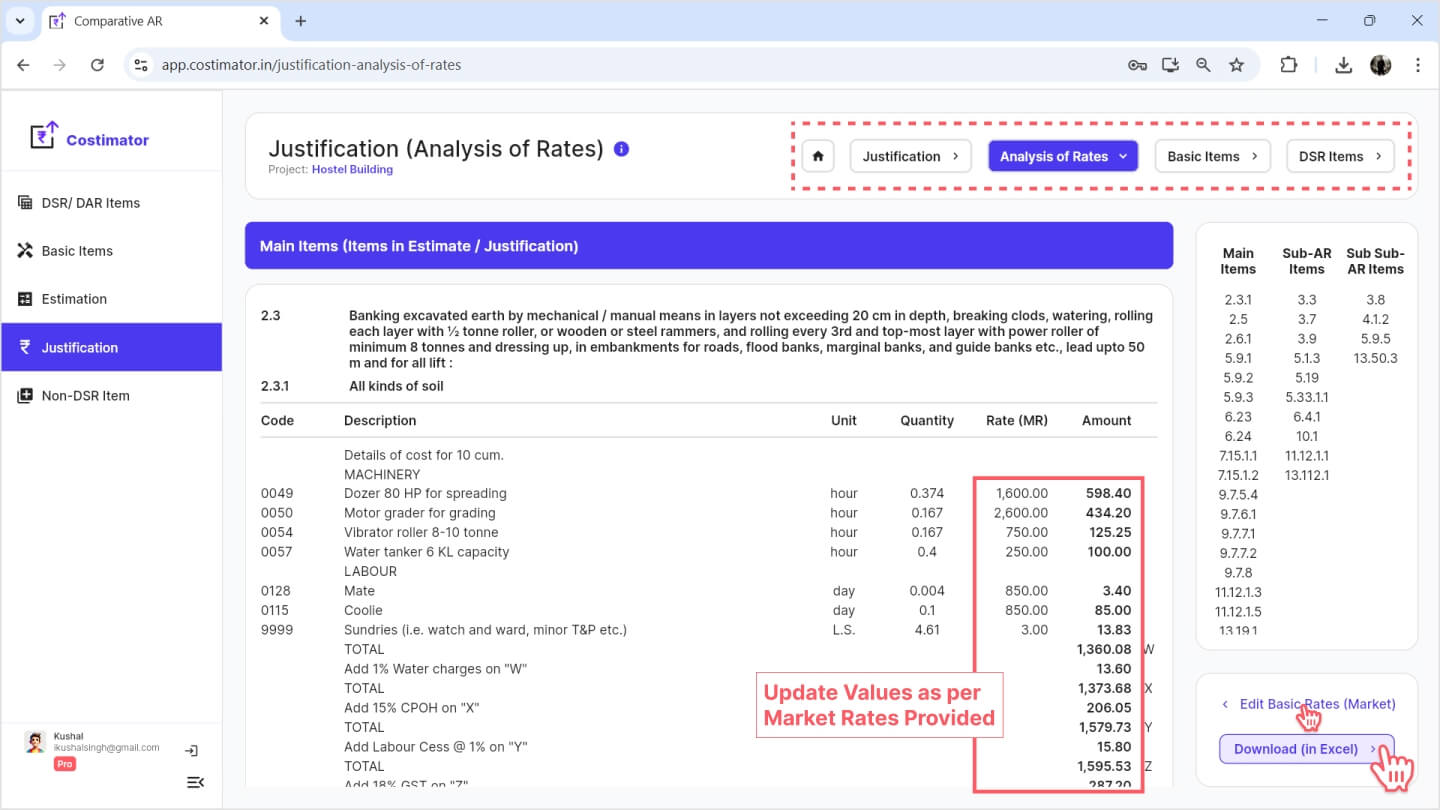Select main item 9.7.5.4 in index
Image resolution: width=1440 pixels, height=810 pixels.
[x=1237, y=495]
